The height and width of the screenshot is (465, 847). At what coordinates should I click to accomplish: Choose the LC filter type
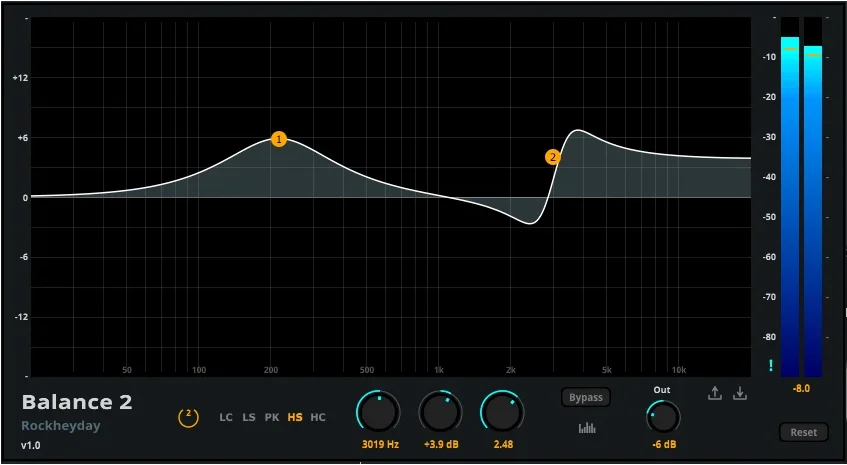coord(226,417)
